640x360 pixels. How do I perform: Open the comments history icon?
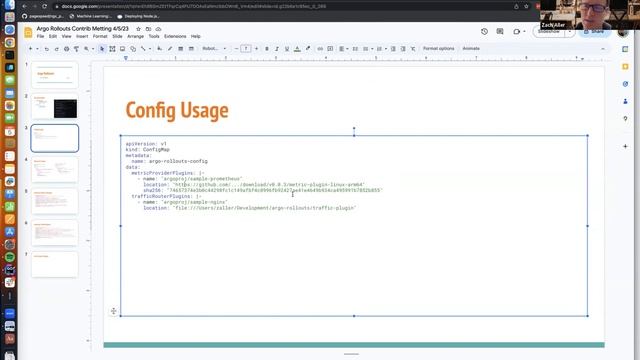coord(500,31)
